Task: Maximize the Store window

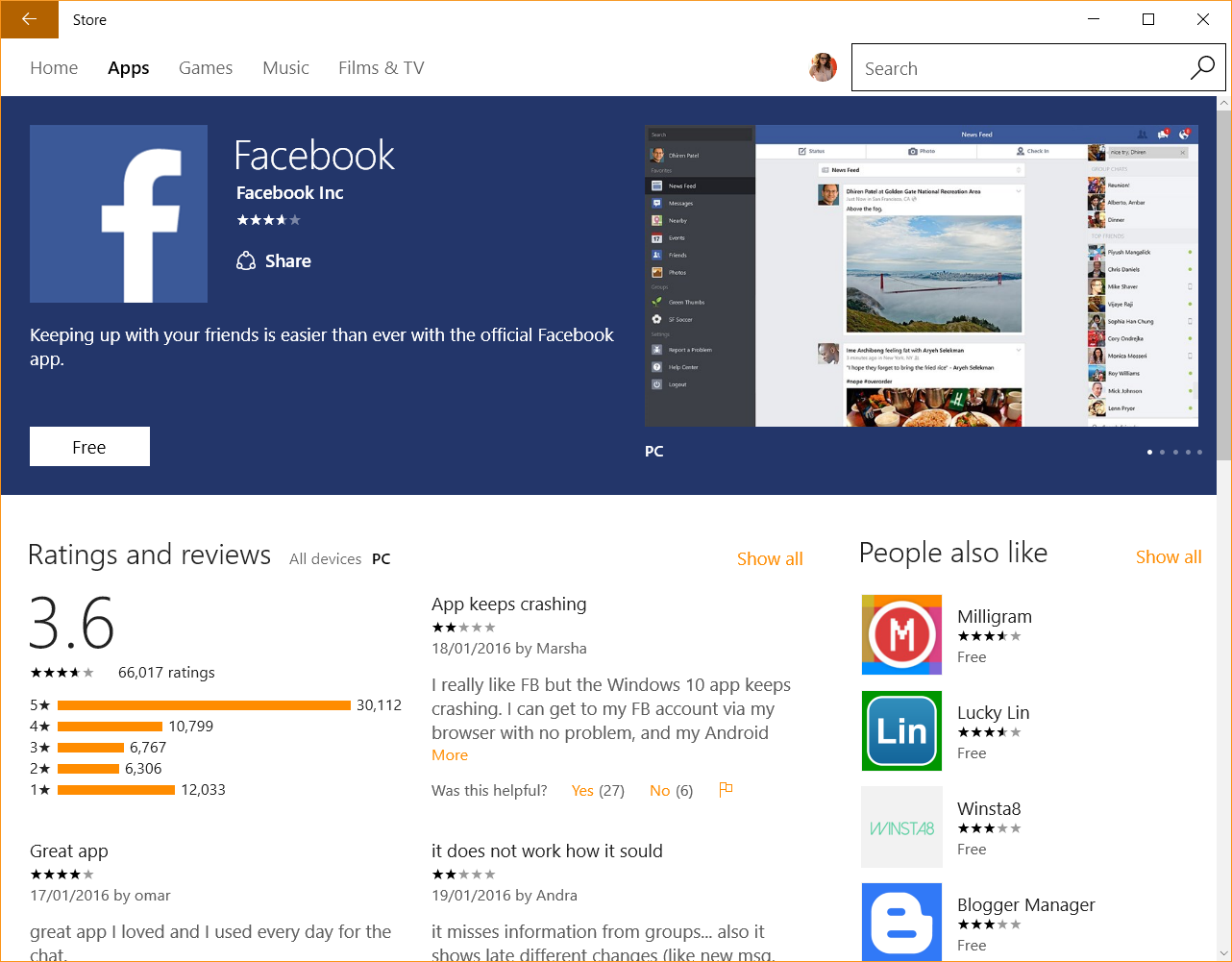Action: (1147, 19)
